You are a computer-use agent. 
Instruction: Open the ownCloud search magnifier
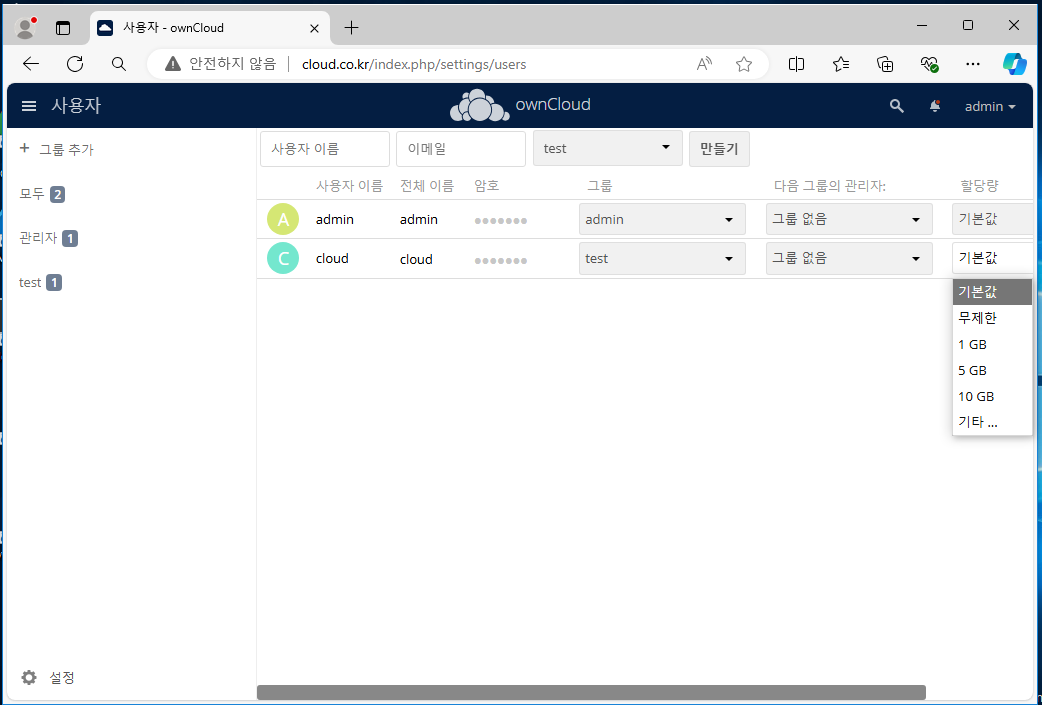click(896, 106)
